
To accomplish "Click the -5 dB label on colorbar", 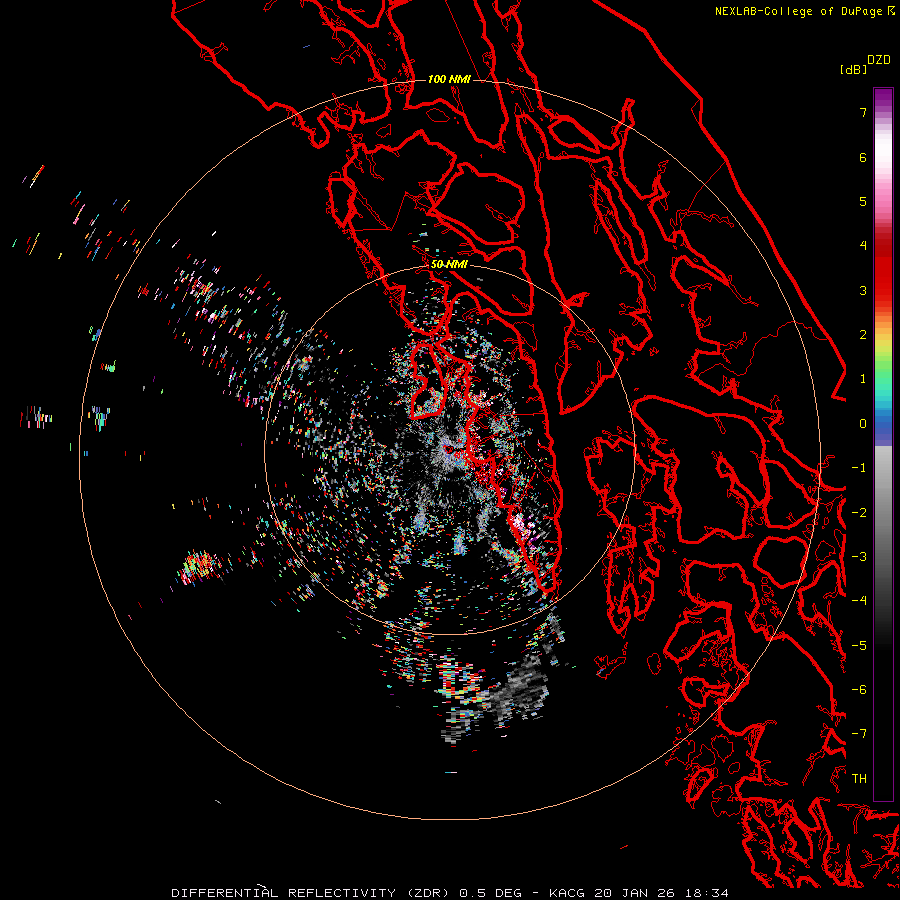I will coord(859,645).
